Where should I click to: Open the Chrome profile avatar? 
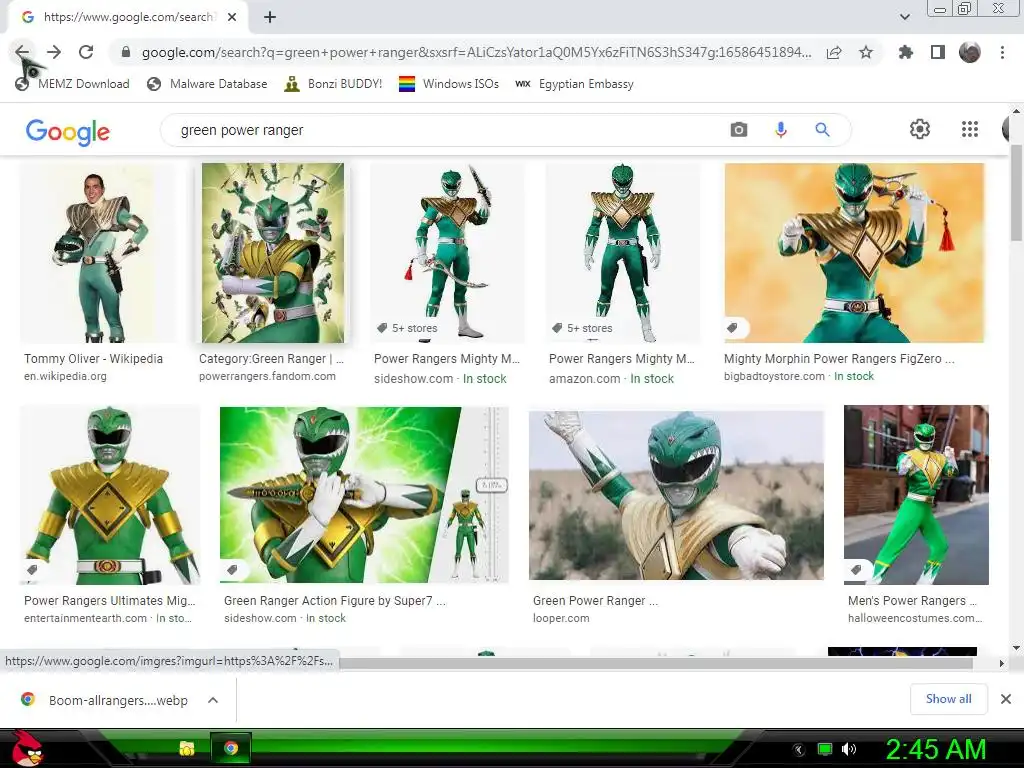970,52
